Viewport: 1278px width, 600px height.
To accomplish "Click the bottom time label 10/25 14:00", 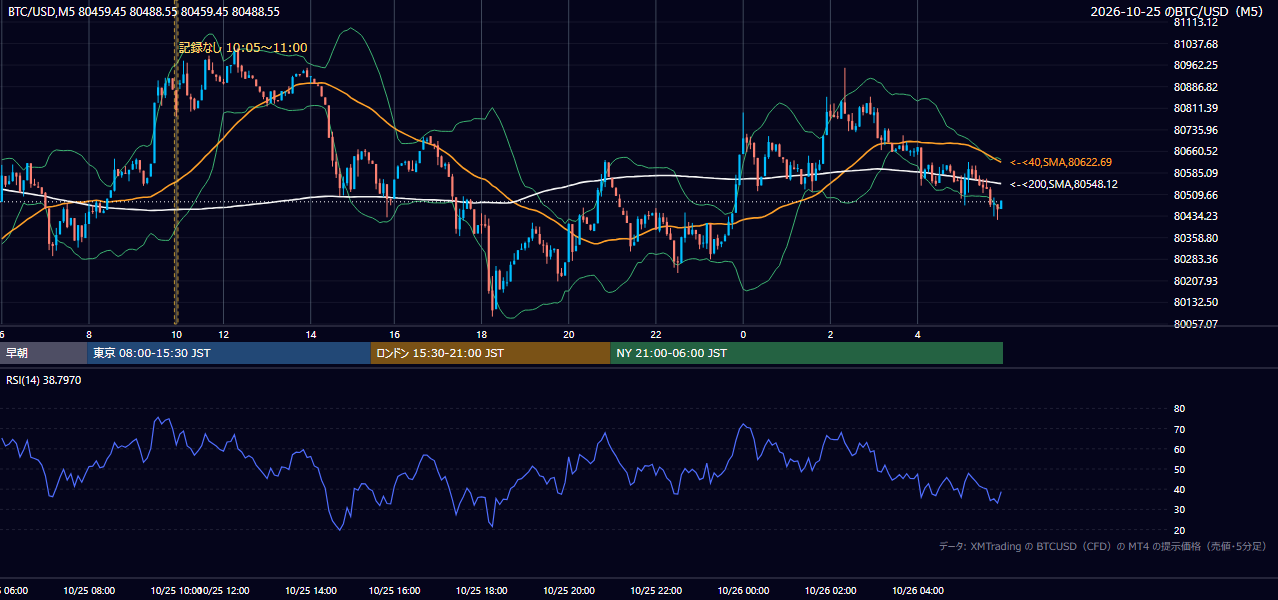I will [x=310, y=591].
